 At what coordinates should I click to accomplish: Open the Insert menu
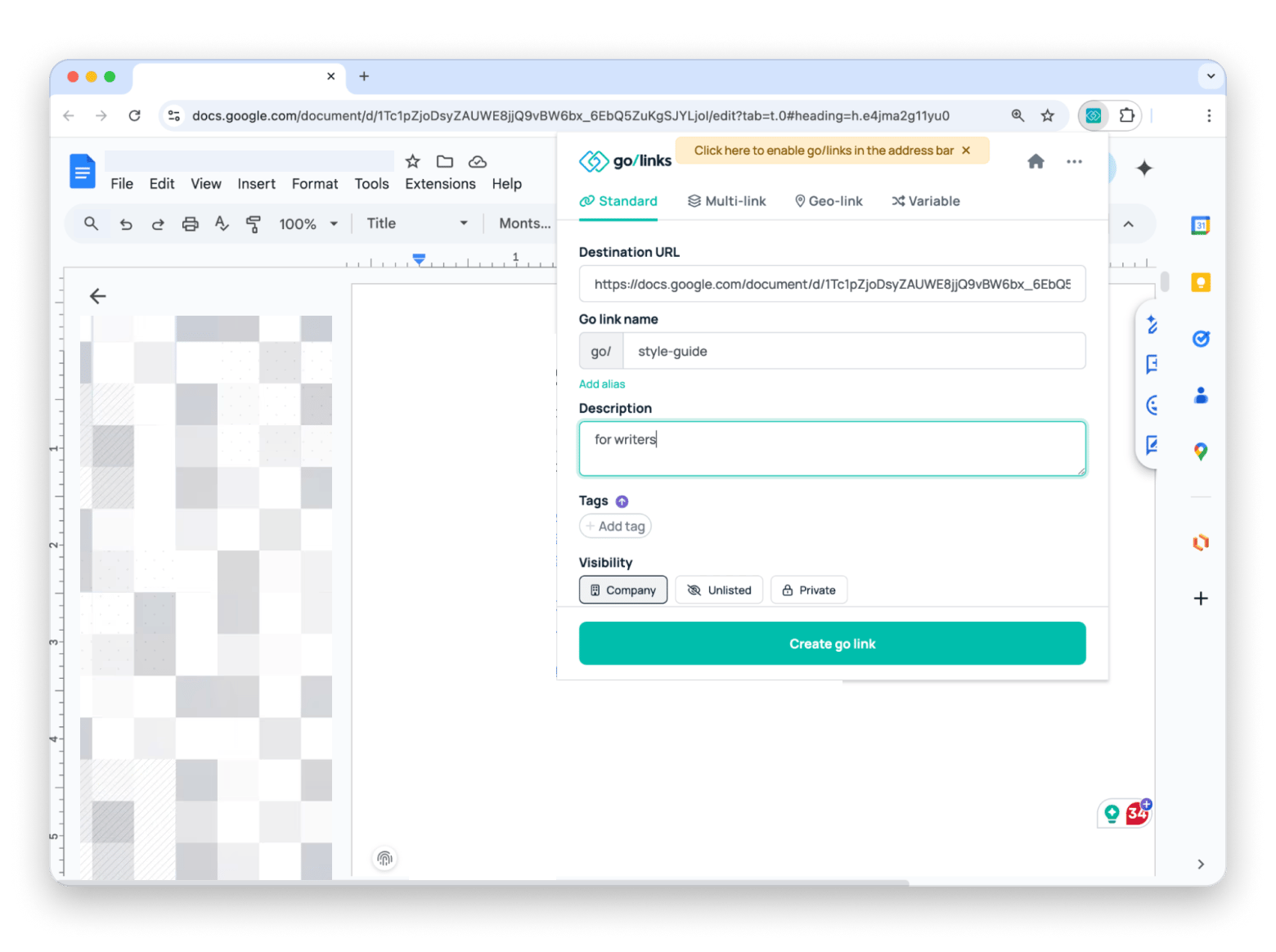257,184
